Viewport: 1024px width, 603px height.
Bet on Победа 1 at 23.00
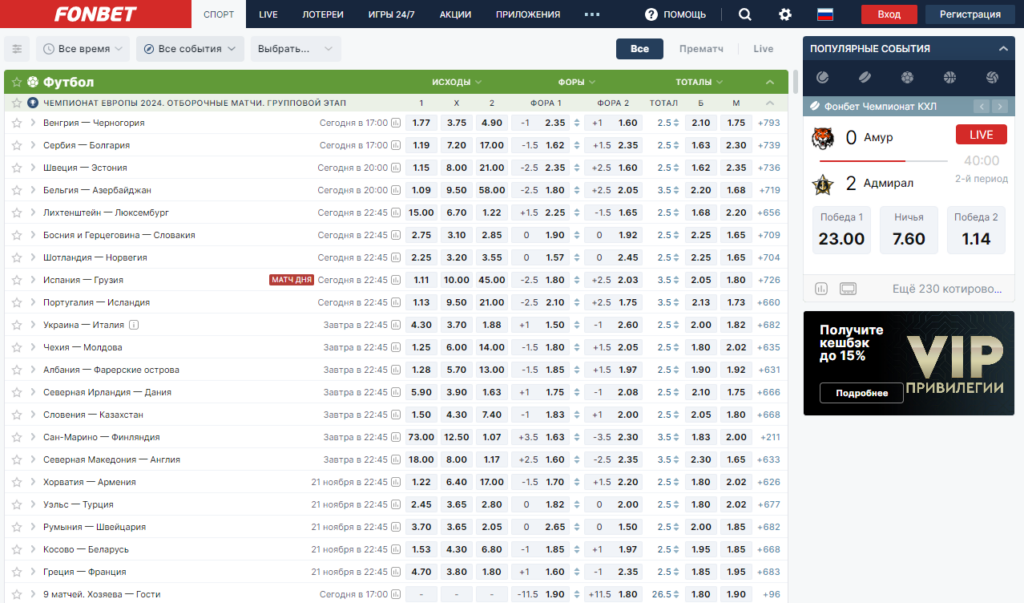pyautogui.click(x=841, y=230)
